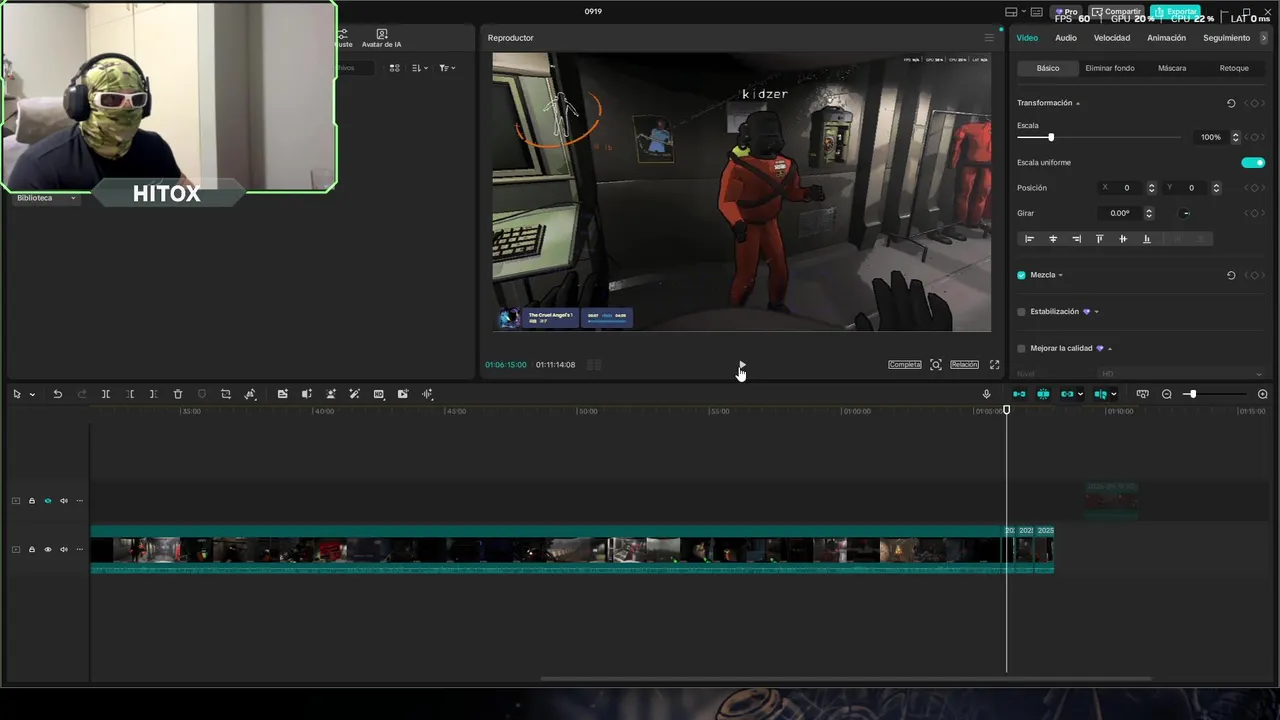Click the audio waveform icon in toolbar
This screenshot has width=1280, height=720.
(x=427, y=394)
